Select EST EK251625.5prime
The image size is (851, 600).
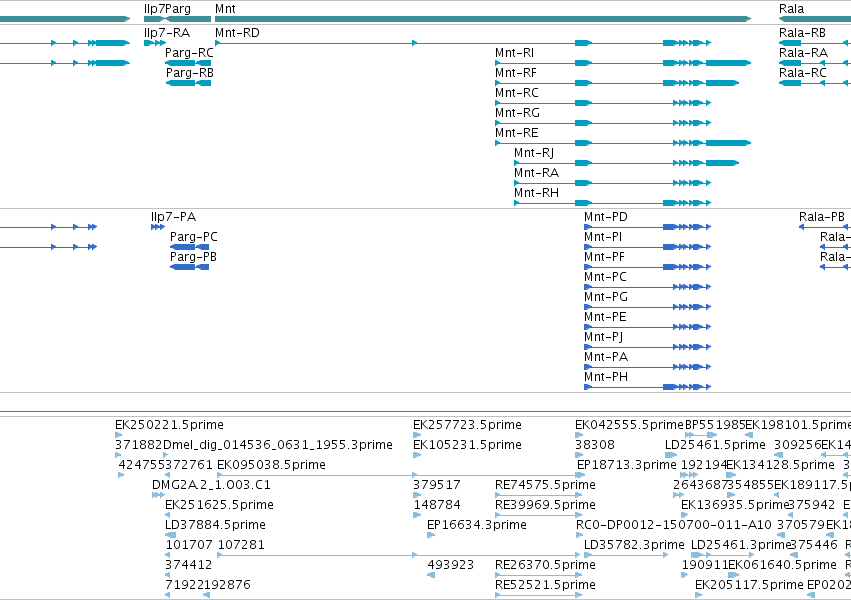click(219, 505)
